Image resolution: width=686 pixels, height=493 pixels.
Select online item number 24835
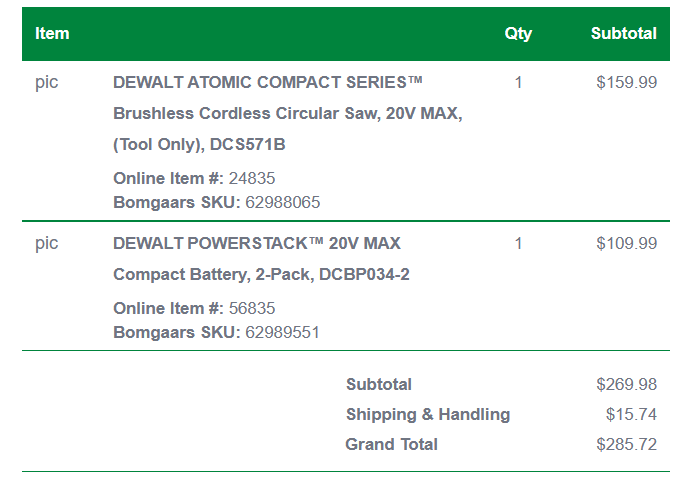(252, 179)
